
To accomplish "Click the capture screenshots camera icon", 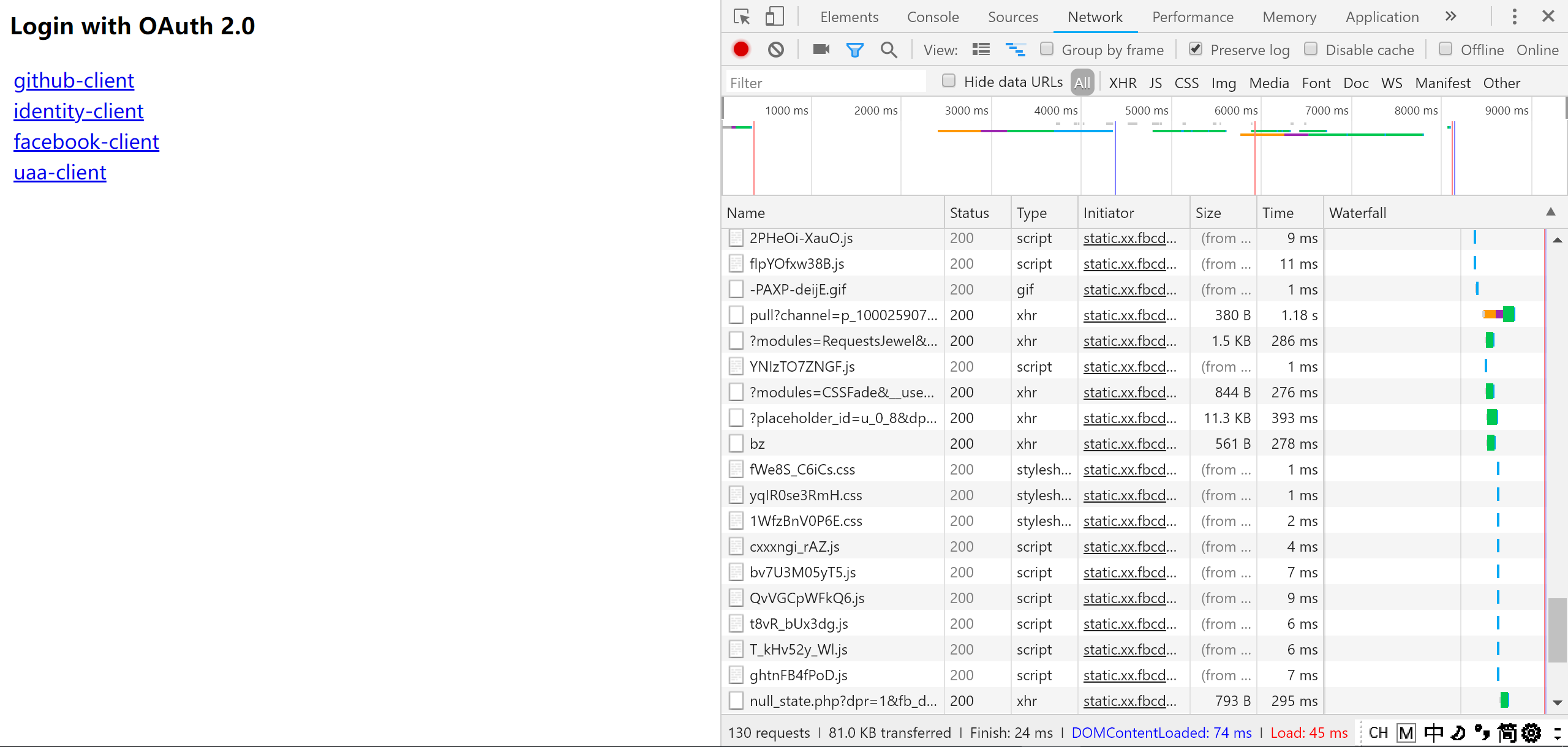I will 821,50.
